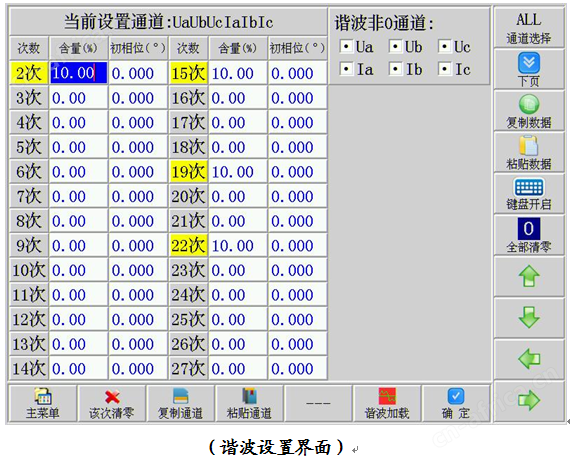
Task: Click the green down arrow
Action: [529, 318]
